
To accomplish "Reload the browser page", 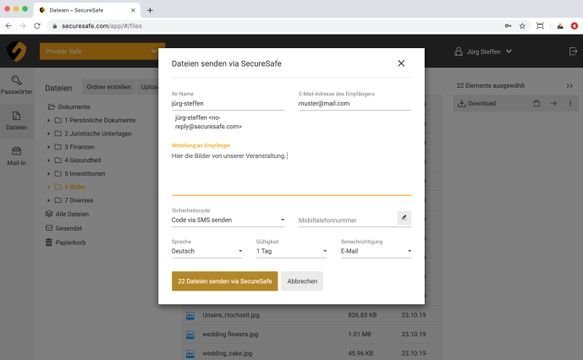I will coord(37,26).
